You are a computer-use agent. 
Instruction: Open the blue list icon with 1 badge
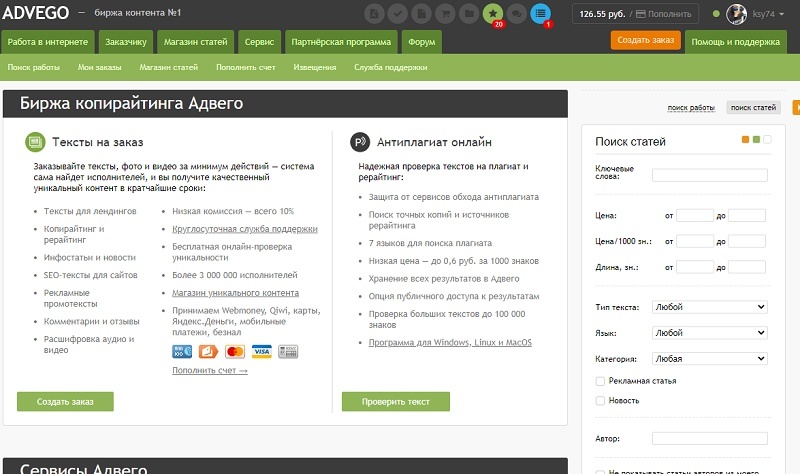(540, 14)
